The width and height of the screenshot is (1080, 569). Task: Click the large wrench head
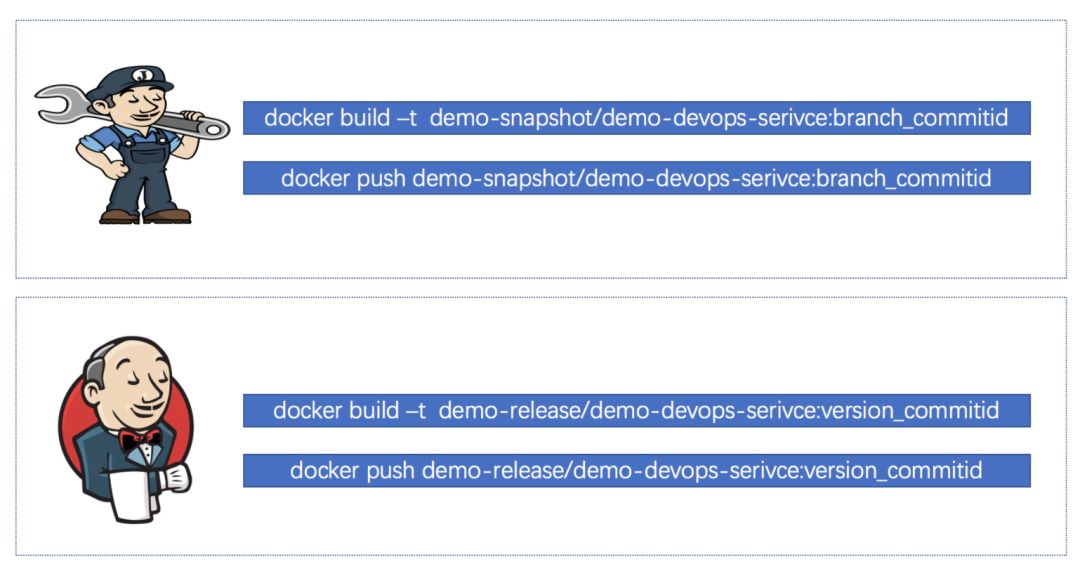pos(57,101)
